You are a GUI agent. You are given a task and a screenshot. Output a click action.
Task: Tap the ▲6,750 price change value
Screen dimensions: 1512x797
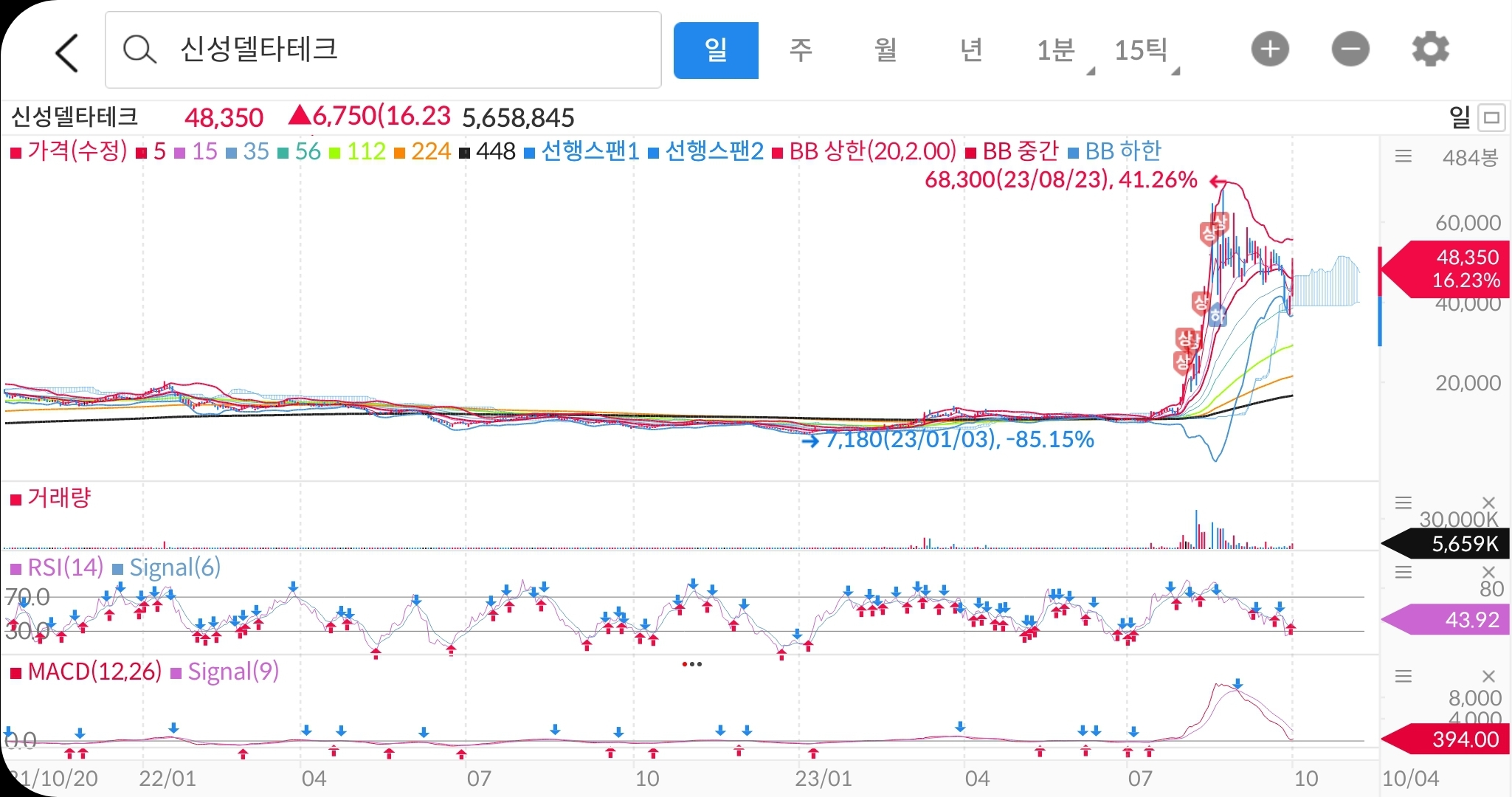(369, 116)
